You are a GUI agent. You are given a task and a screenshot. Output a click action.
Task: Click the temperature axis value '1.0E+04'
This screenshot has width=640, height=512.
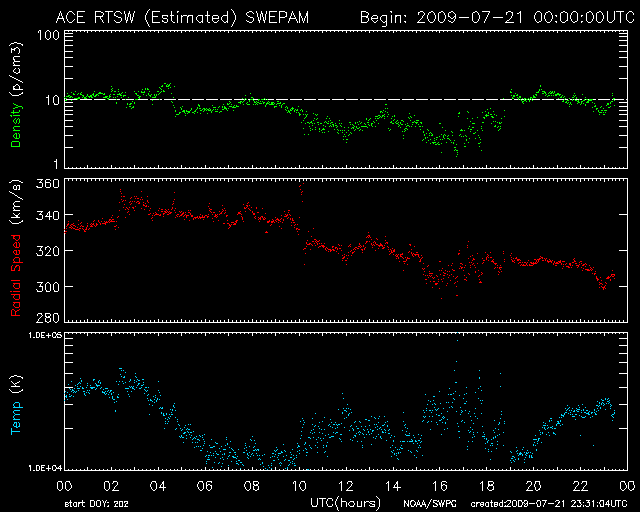(x=45, y=468)
